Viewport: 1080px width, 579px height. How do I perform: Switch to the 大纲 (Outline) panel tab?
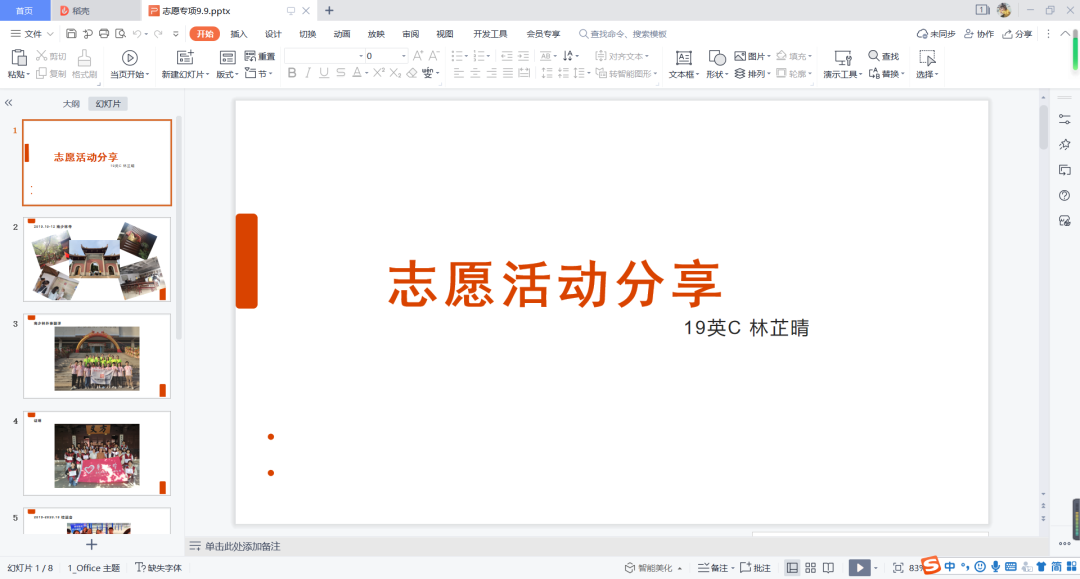tap(71, 104)
